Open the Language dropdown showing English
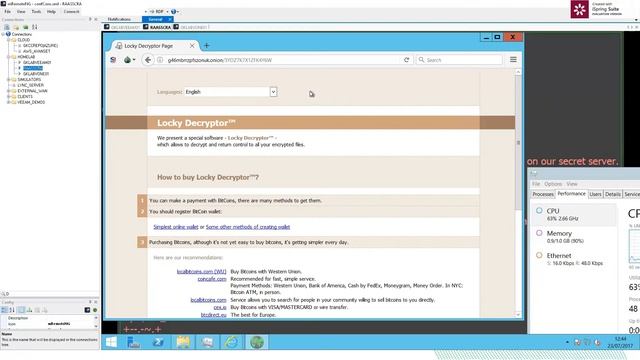 pyautogui.click(x=231, y=92)
